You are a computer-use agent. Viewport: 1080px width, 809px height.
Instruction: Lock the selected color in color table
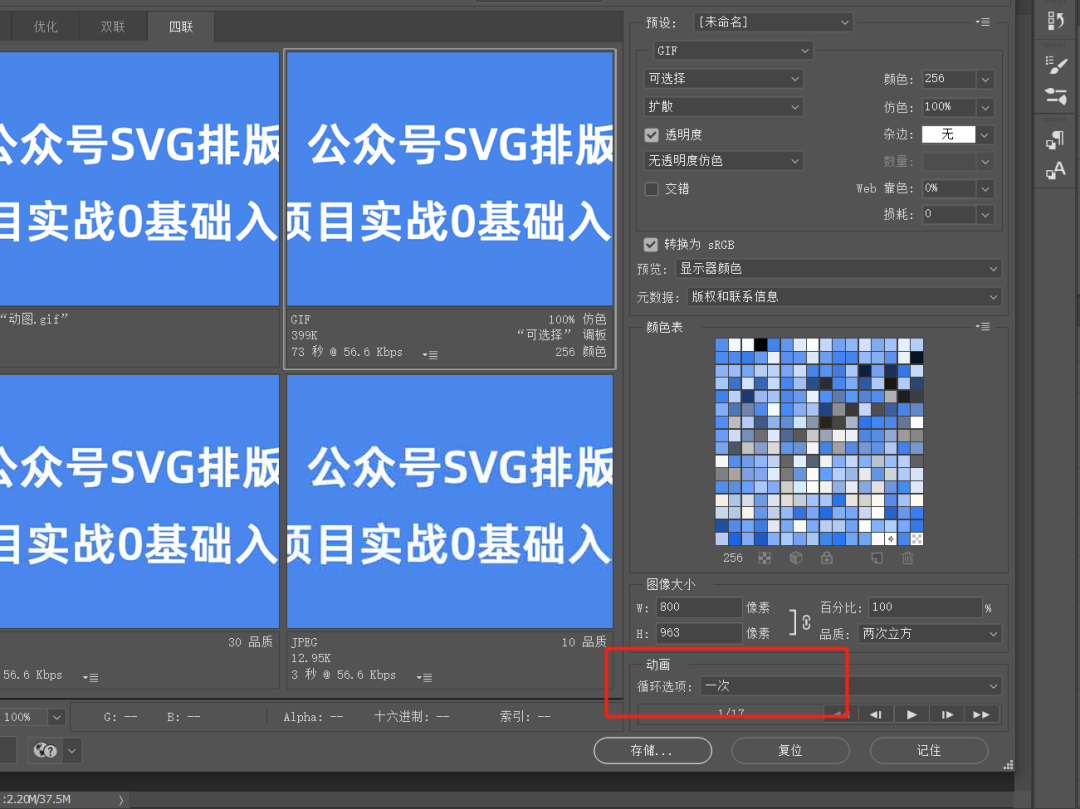click(x=827, y=558)
